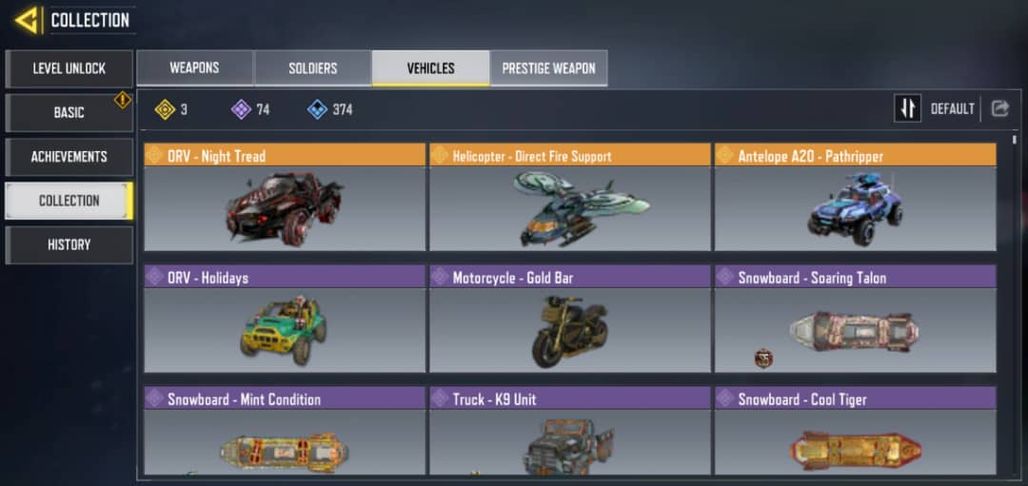Filter by rare blue rarity icon

pos(317,110)
